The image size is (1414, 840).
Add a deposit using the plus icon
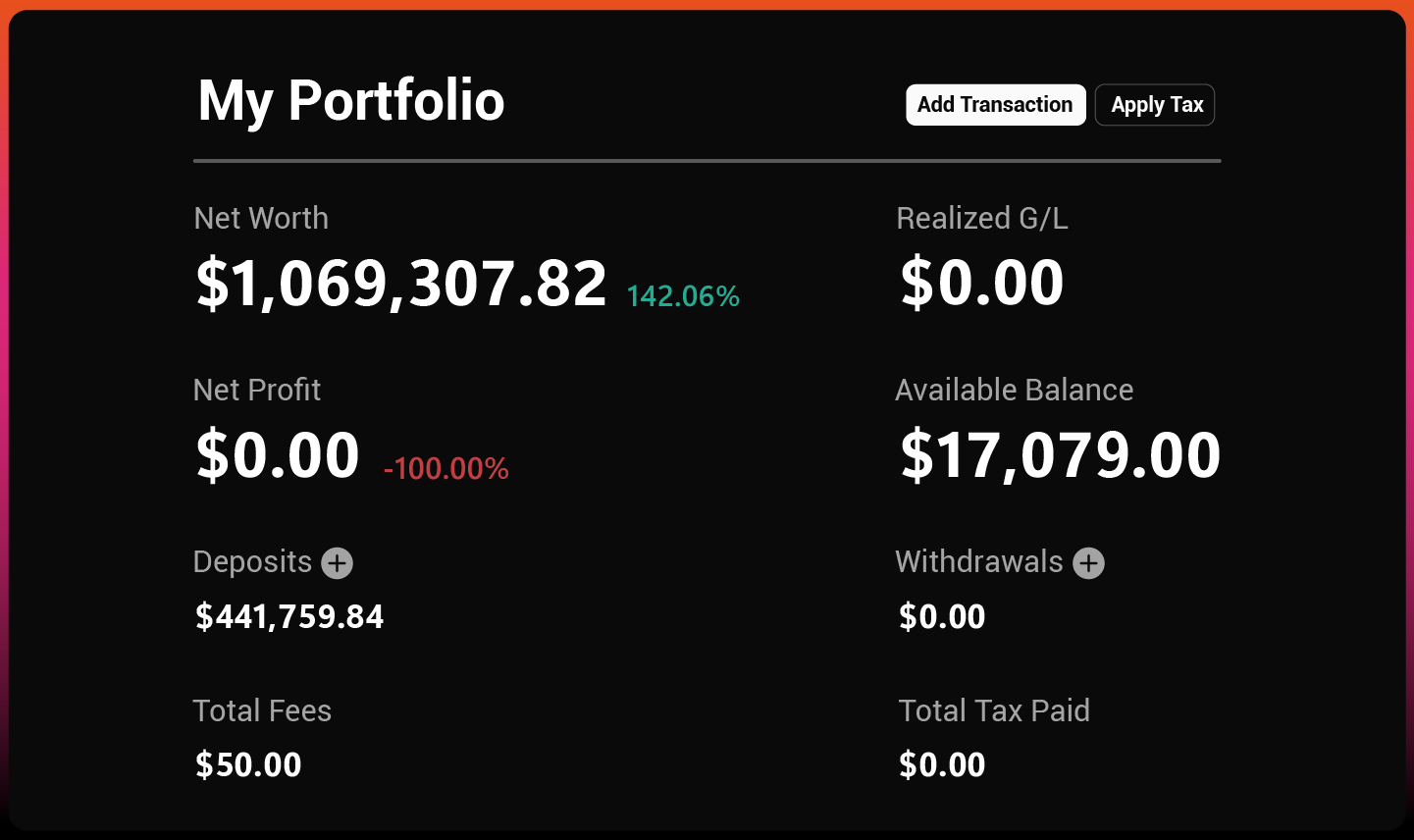(338, 563)
